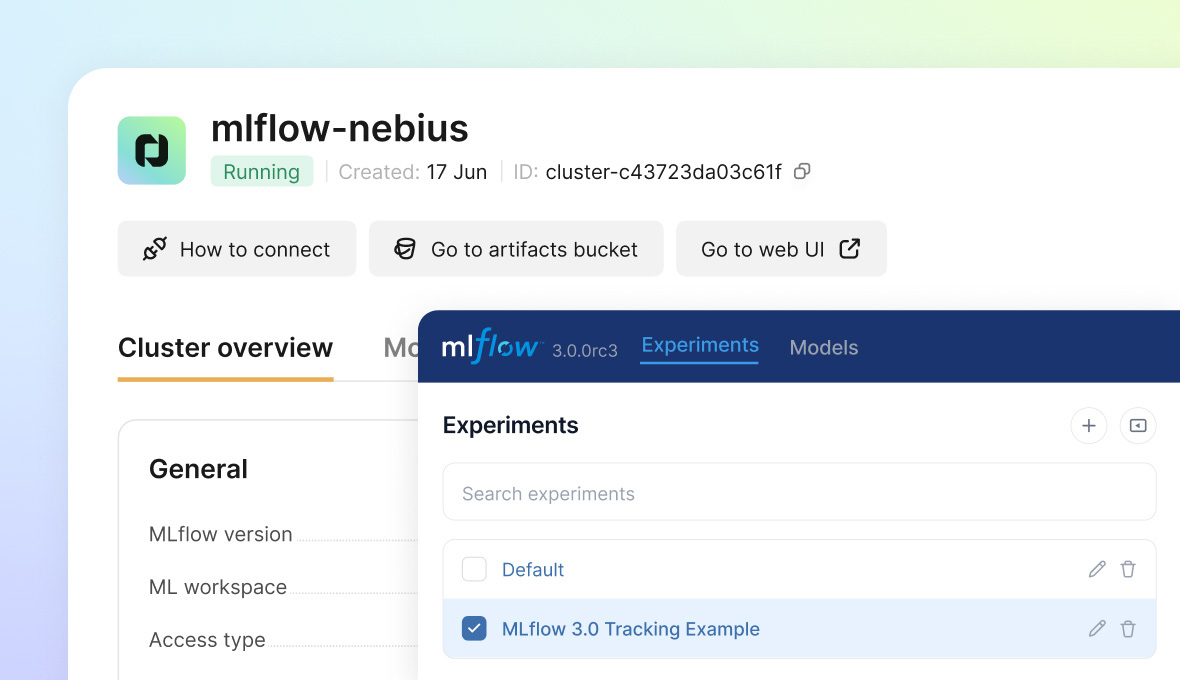The height and width of the screenshot is (680, 1180).
Task: Open the Models tab in MLflow header
Action: coord(824,348)
